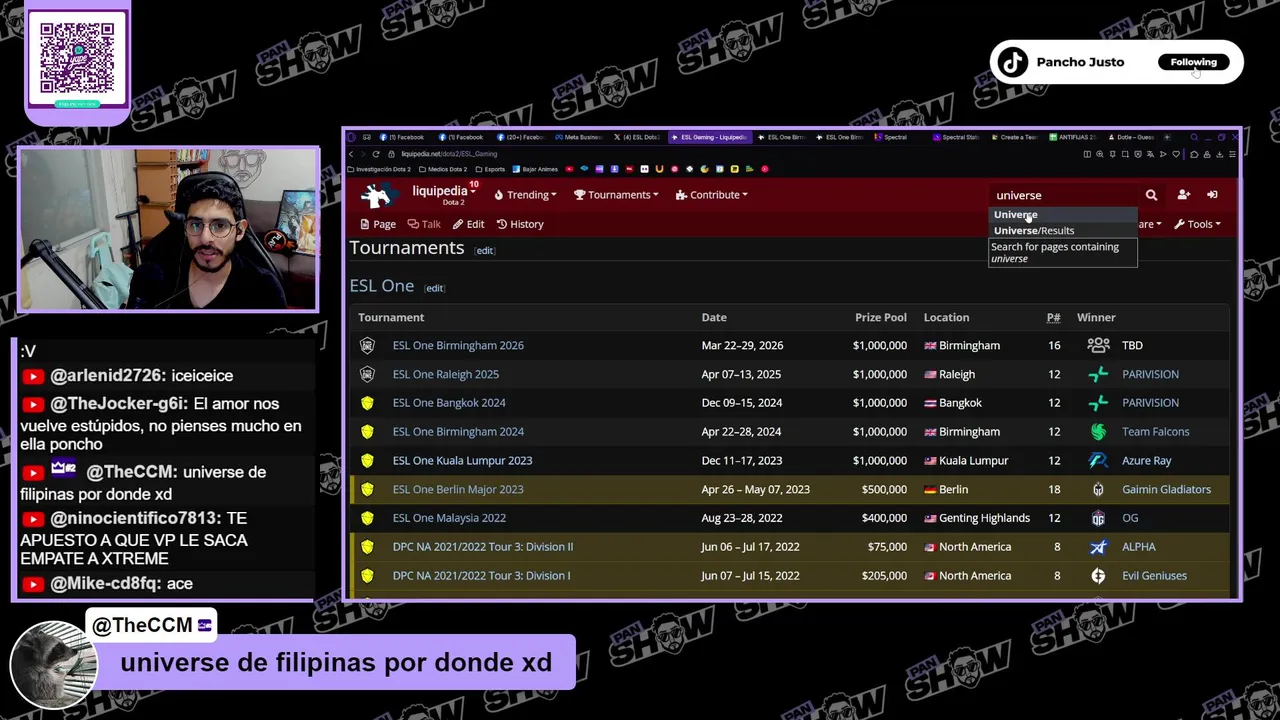Open ESL One Berlin Major 2023 link
This screenshot has width=1280, height=720.
pos(458,490)
